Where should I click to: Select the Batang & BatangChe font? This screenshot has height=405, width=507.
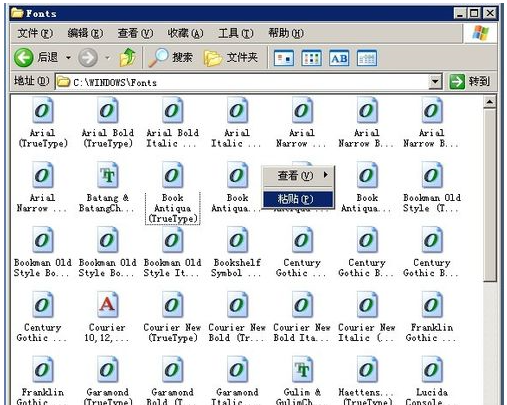coord(107,187)
